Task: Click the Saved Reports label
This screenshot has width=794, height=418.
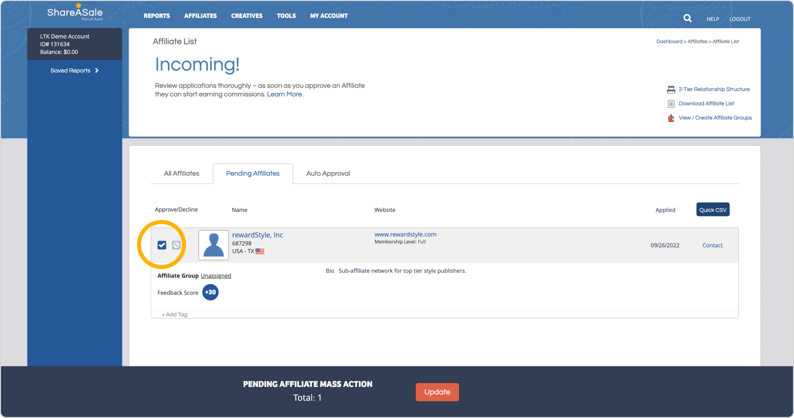Action: 70,70
